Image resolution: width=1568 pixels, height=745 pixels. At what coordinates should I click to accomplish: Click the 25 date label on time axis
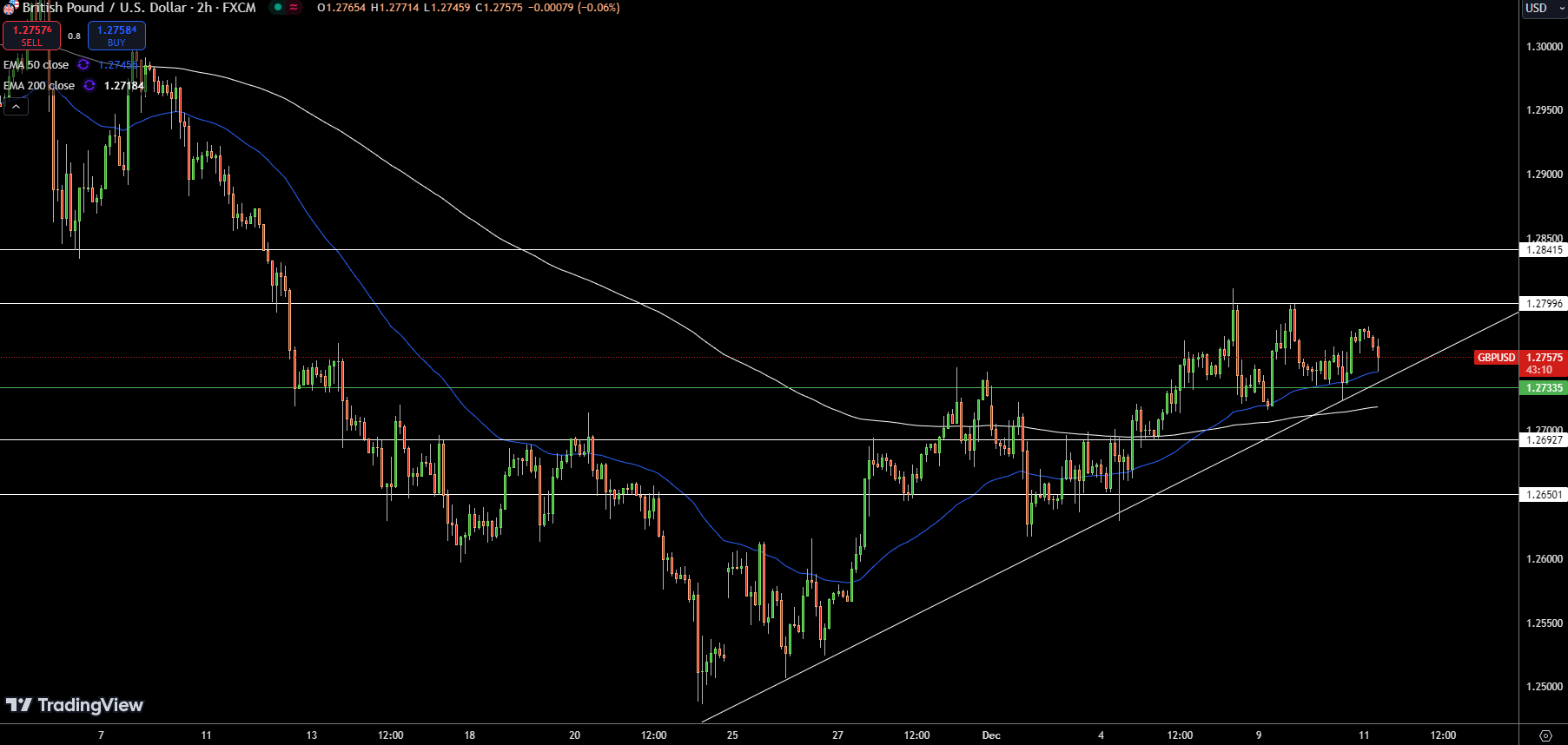tap(732, 735)
